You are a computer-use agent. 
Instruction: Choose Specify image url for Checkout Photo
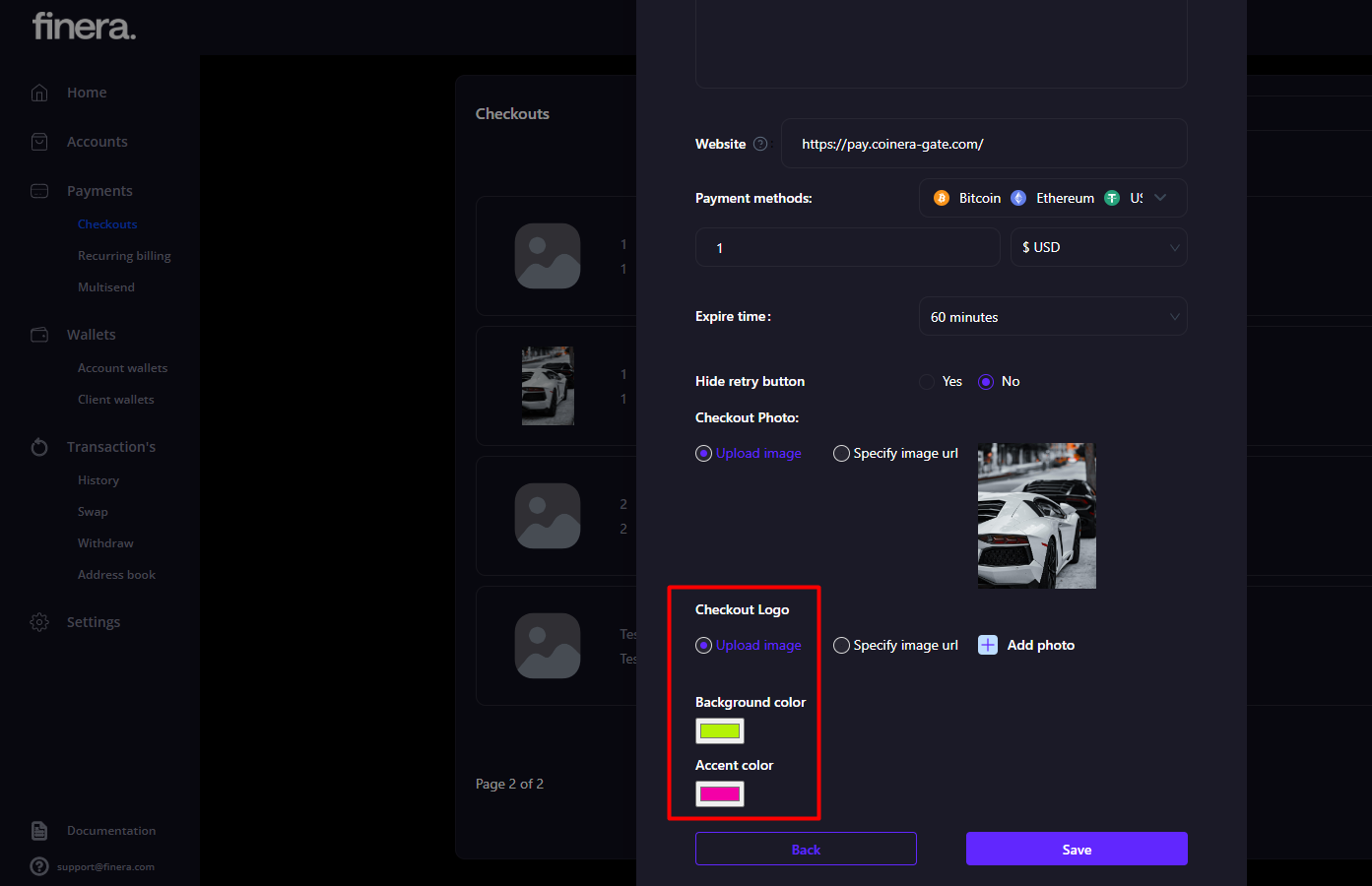[x=841, y=454]
